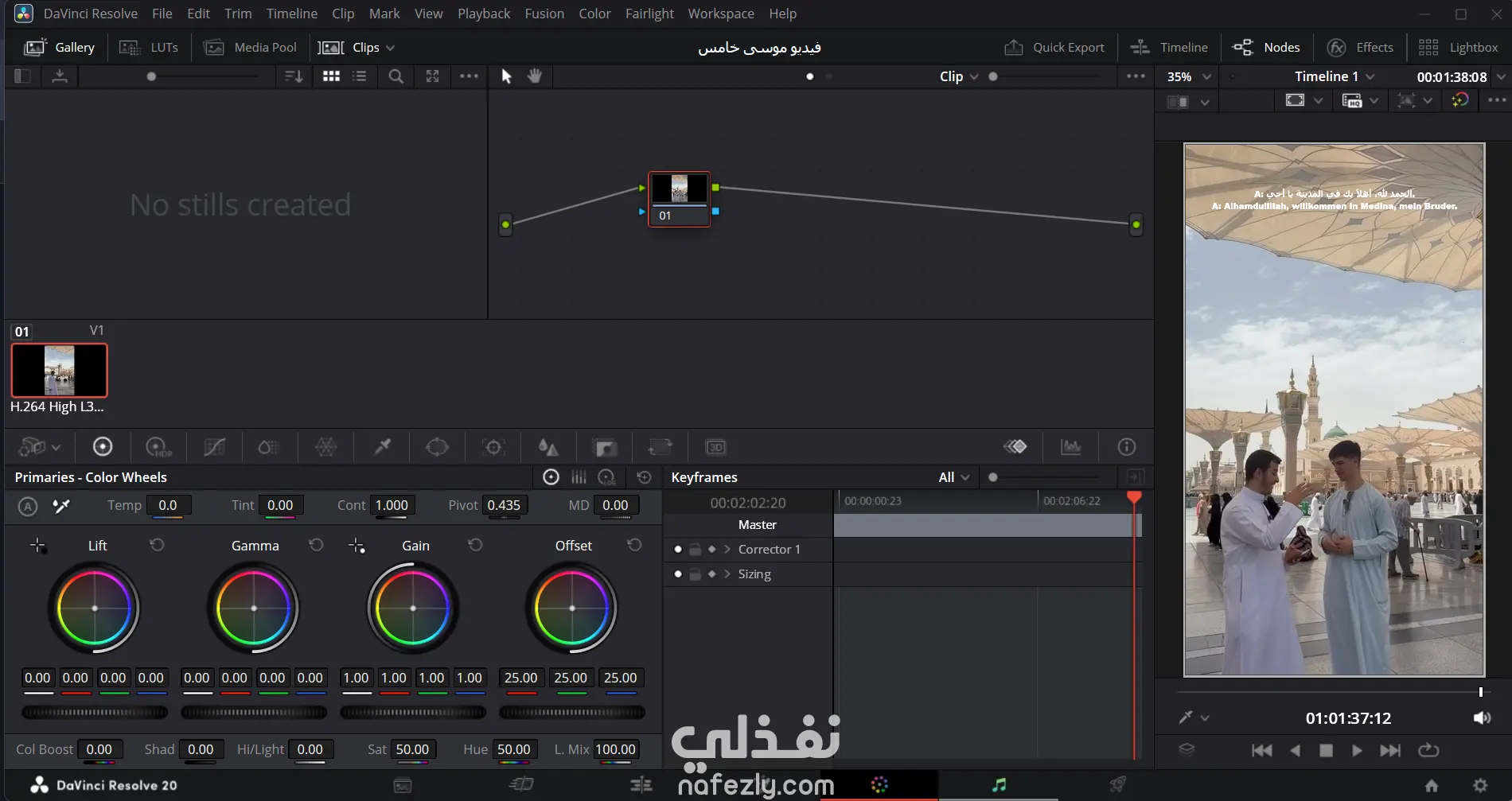Viewport: 1512px width, 801px height.
Task: Pick white point with the Temp eyedropper
Action: [x=61, y=506]
